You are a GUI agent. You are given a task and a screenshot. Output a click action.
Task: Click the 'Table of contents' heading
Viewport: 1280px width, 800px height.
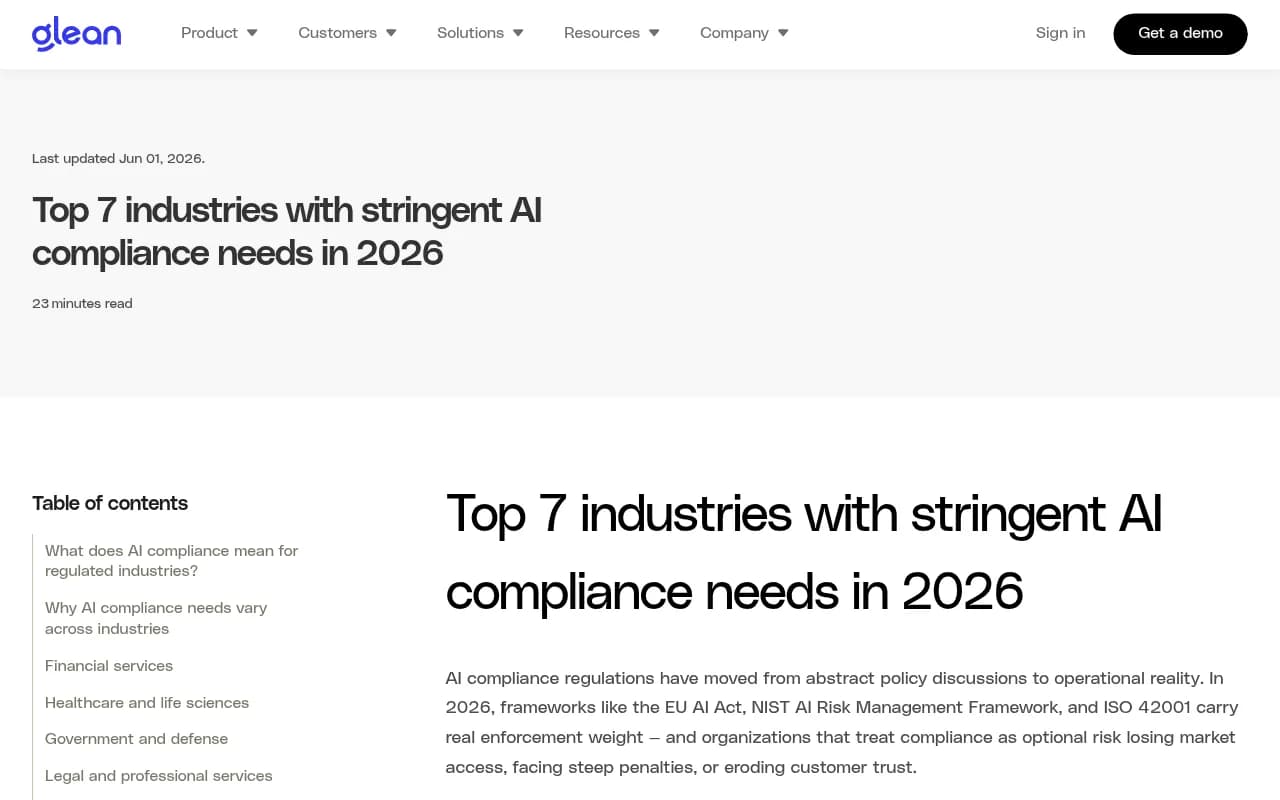click(x=110, y=503)
